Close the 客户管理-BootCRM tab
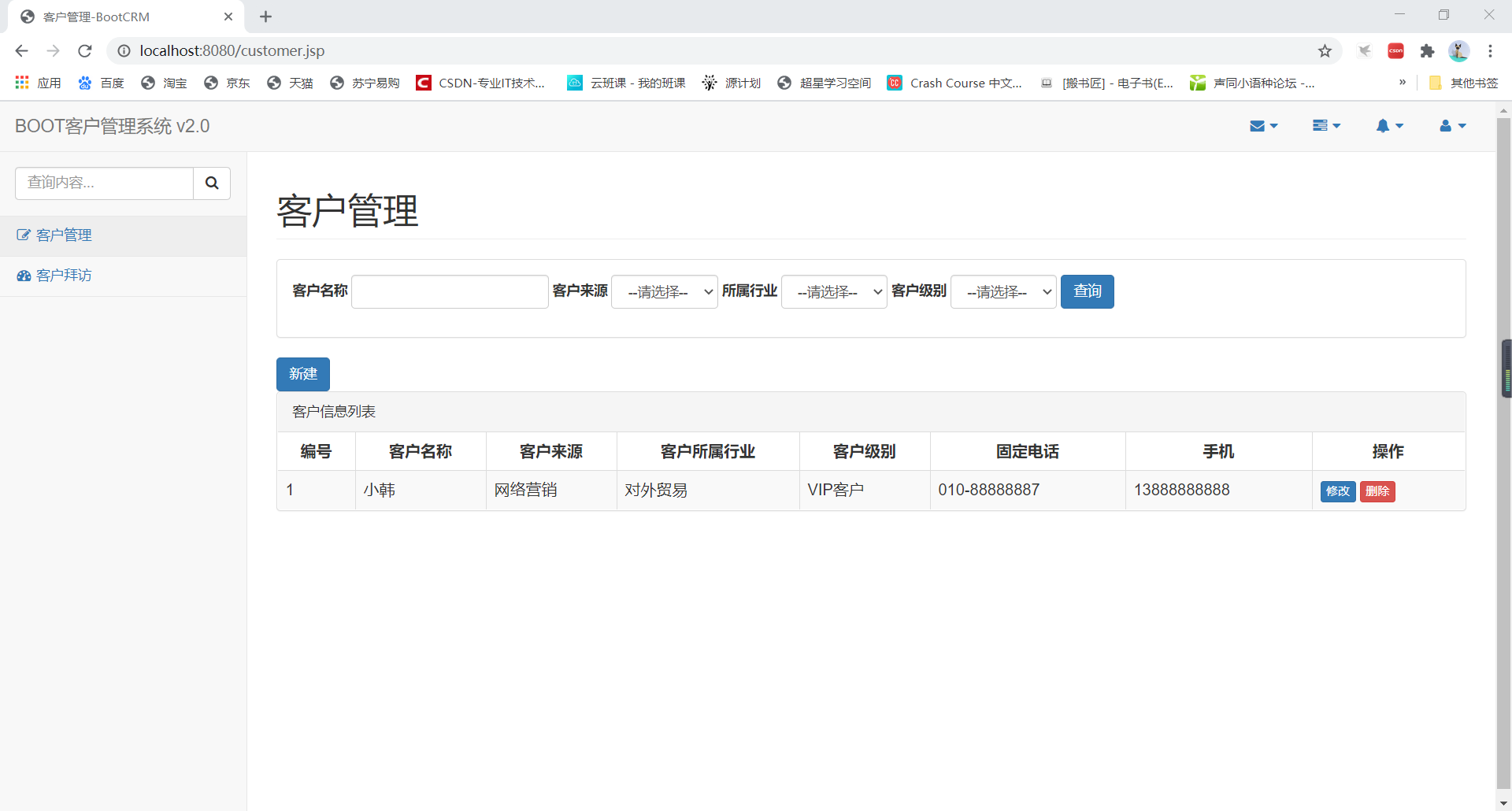Image resolution: width=1512 pixels, height=811 pixels. coord(228,17)
